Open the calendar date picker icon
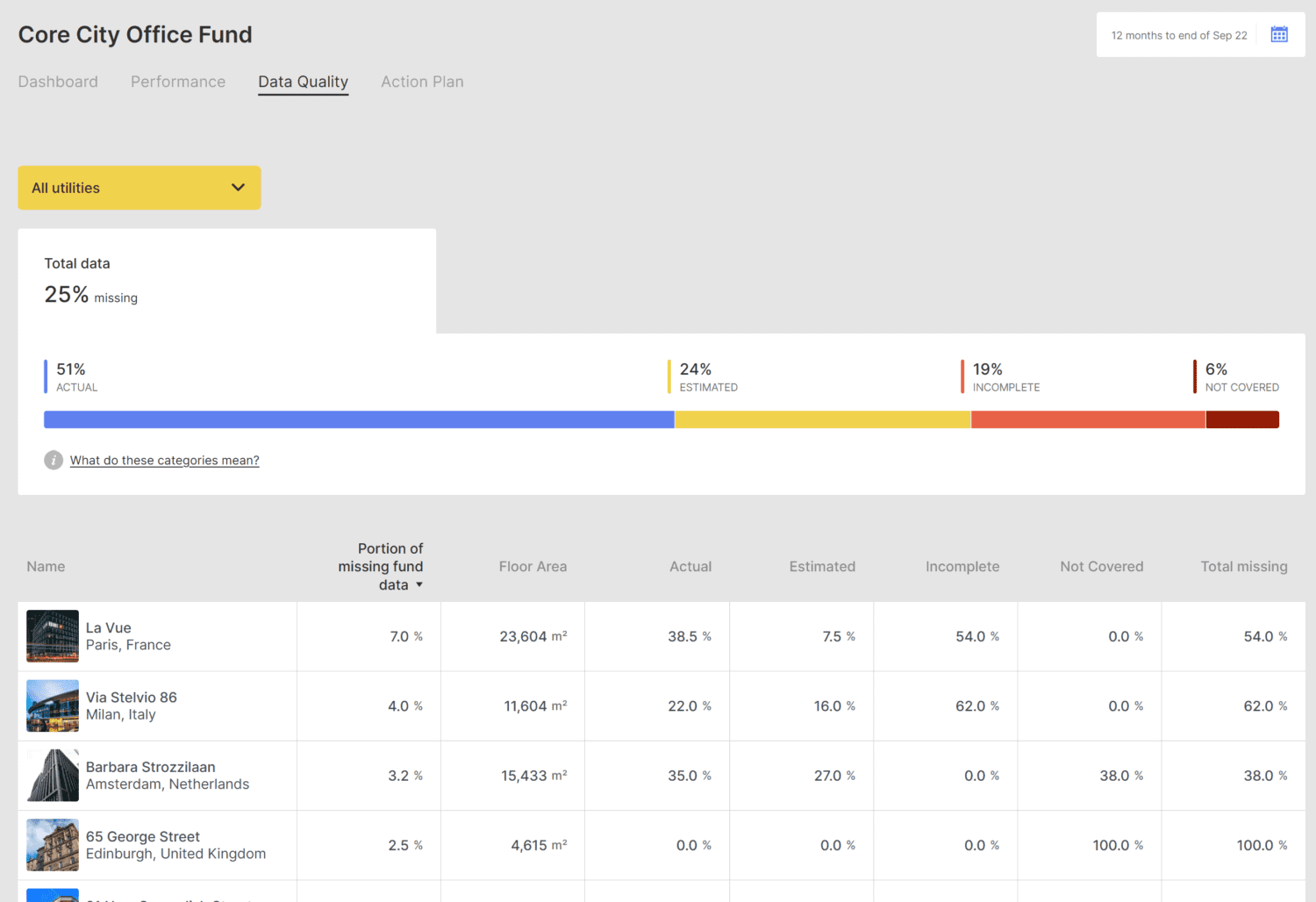 coord(1279,35)
